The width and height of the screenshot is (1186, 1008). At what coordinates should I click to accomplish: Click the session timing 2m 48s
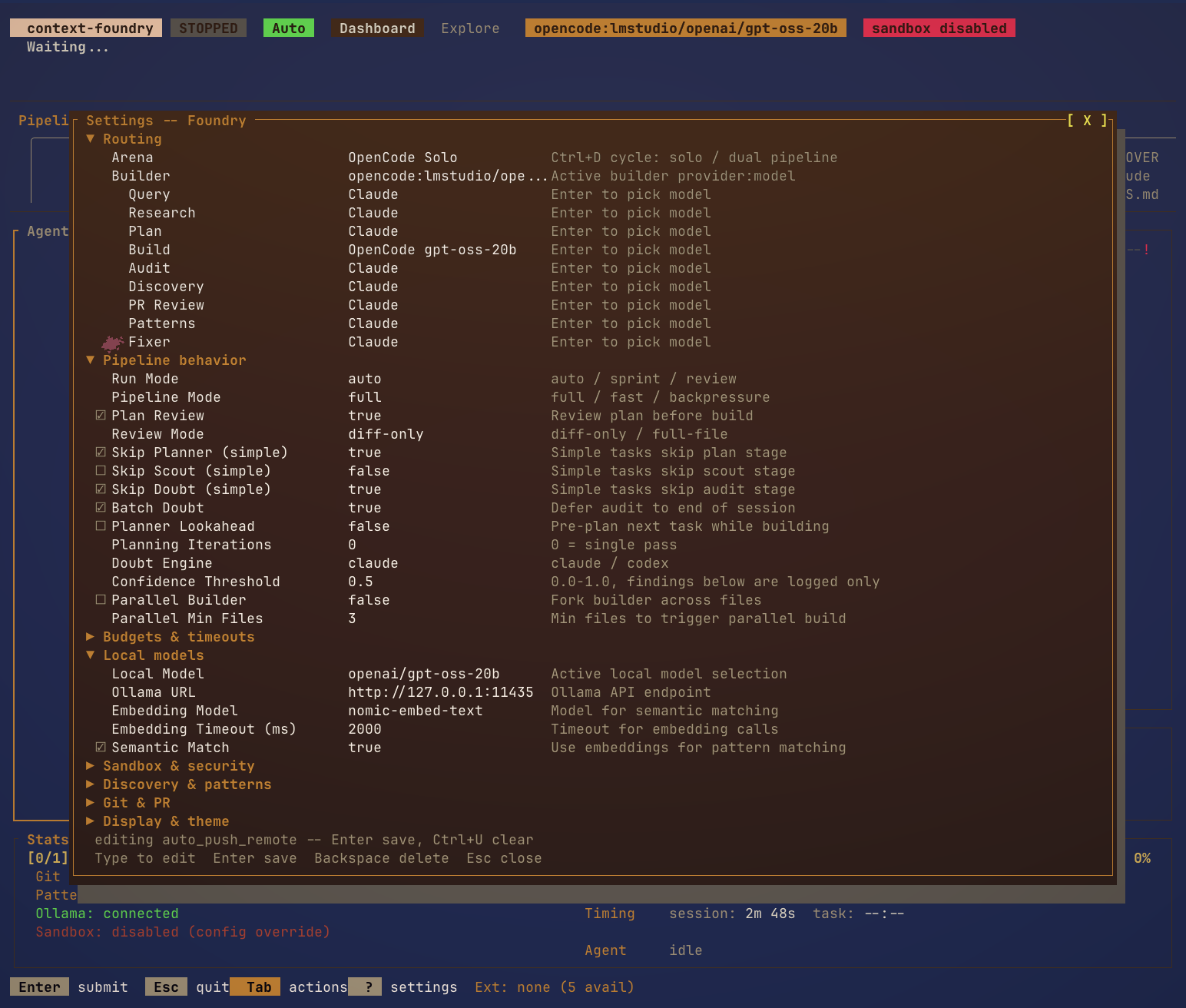pos(770,913)
